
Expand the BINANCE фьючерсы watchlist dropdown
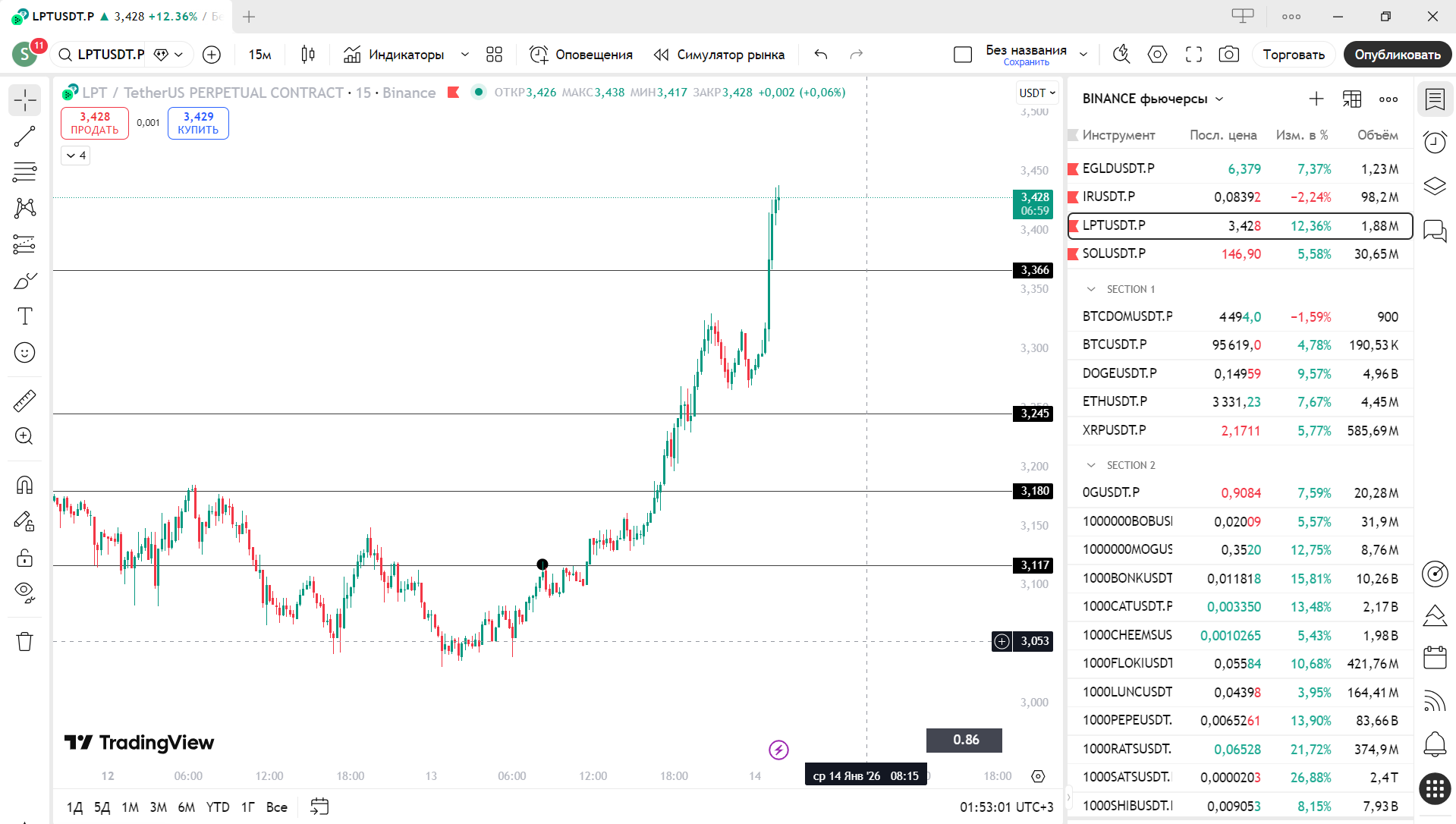(1219, 99)
